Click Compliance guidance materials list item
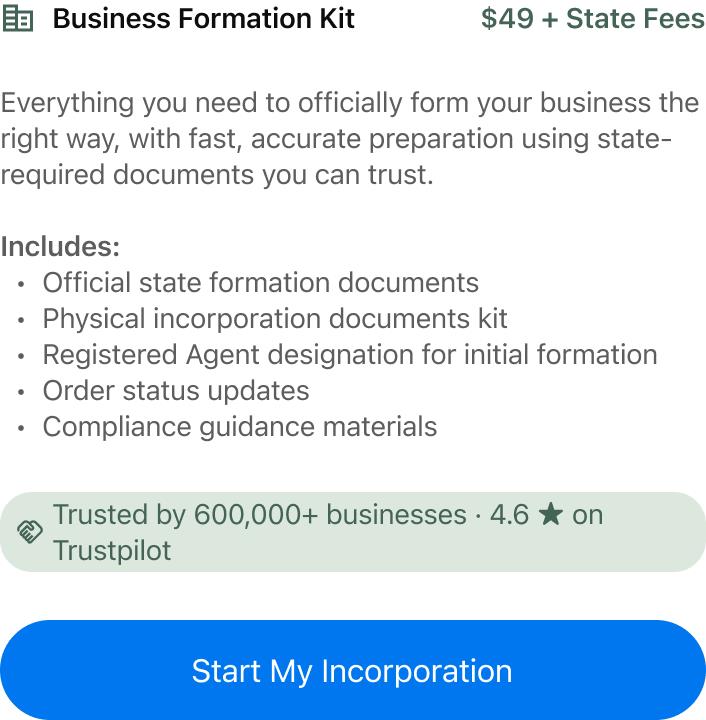Image resolution: width=706 pixels, height=720 pixels. tap(240, 427)
